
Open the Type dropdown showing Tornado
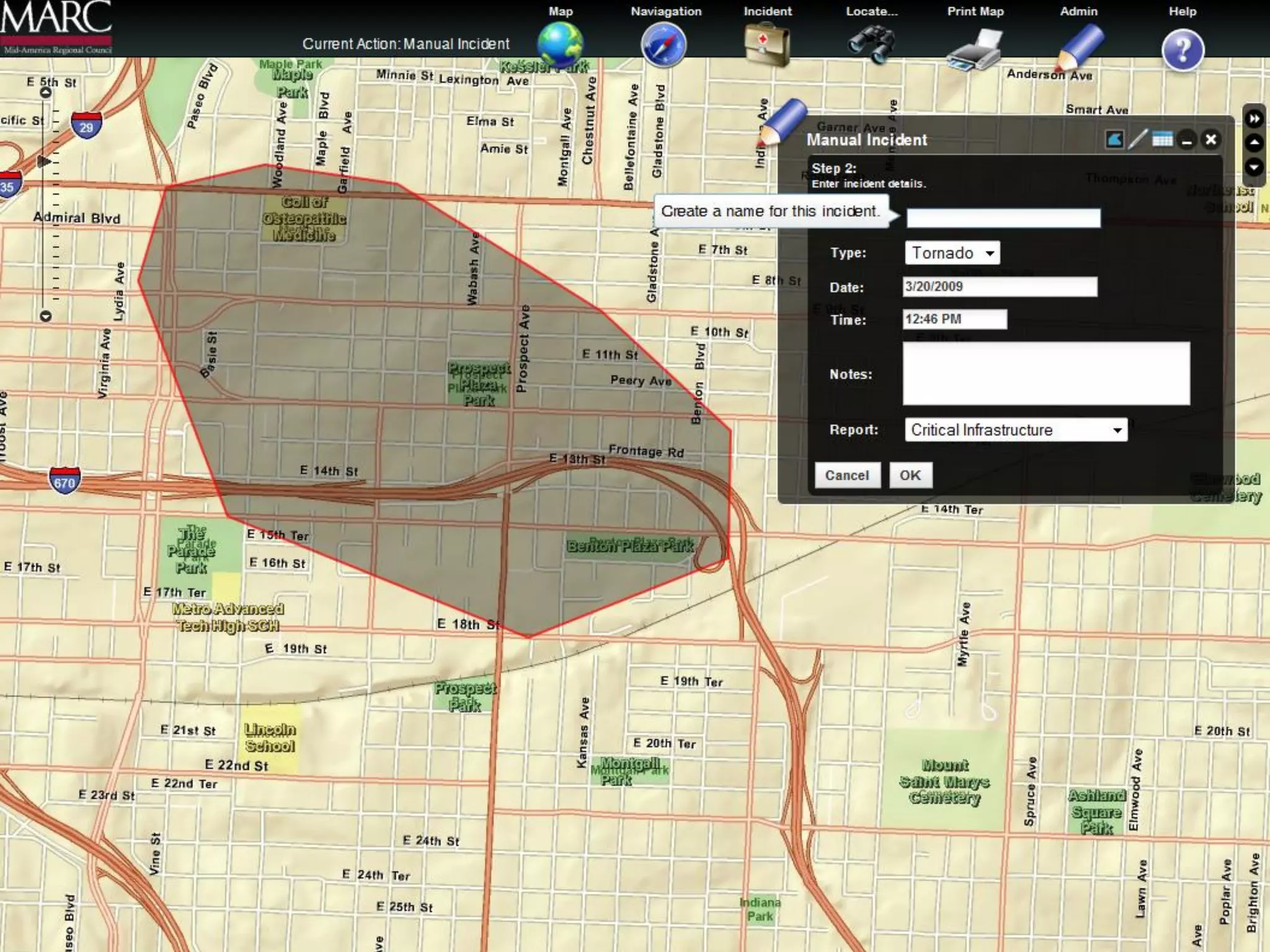click(952, 253)
